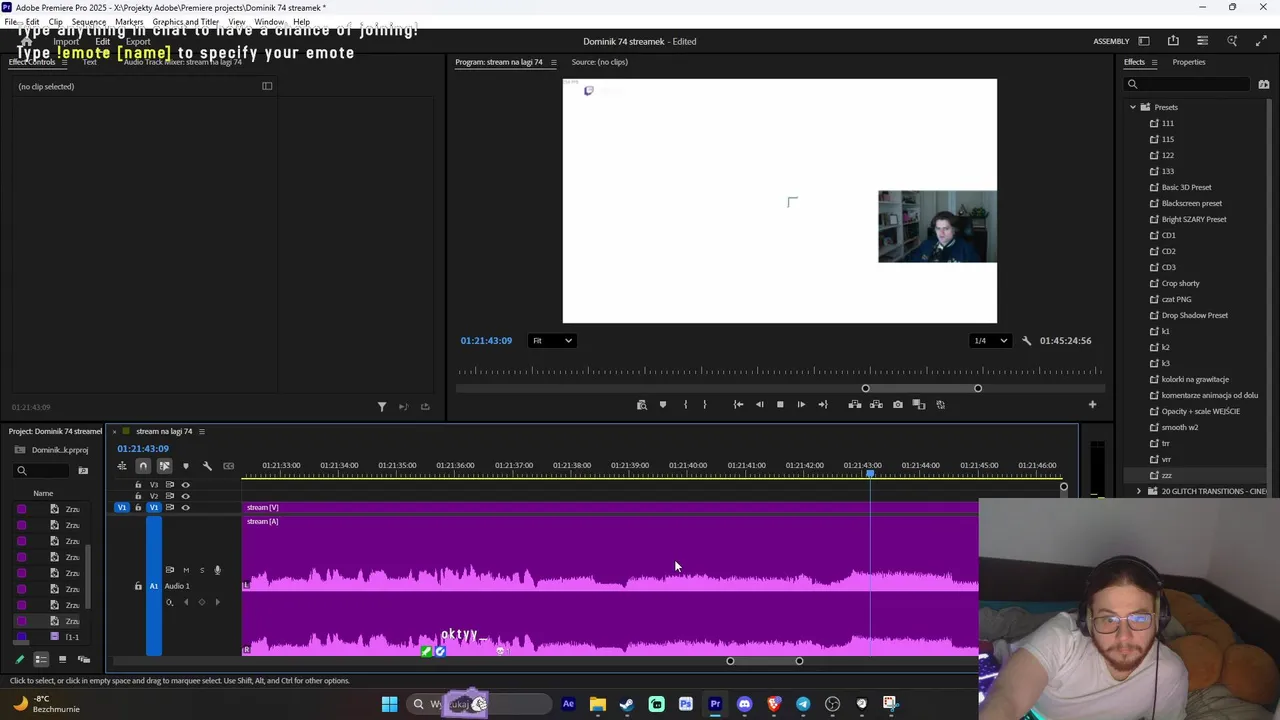Open Edit Workspaces list icon
1280x720 pixels.
tap(1202, 41)
